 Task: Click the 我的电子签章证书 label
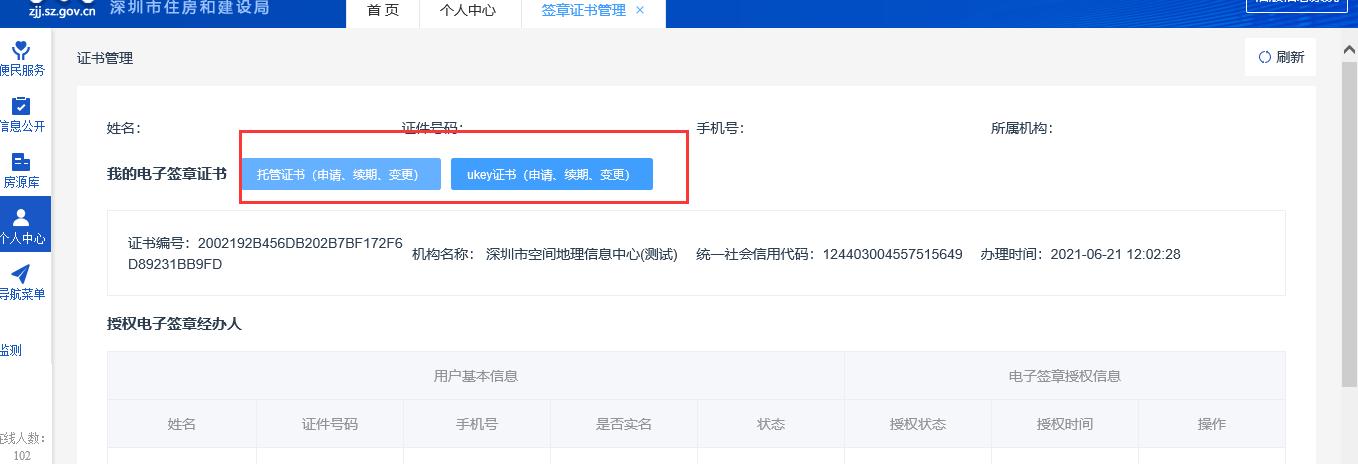coord(167,174)
